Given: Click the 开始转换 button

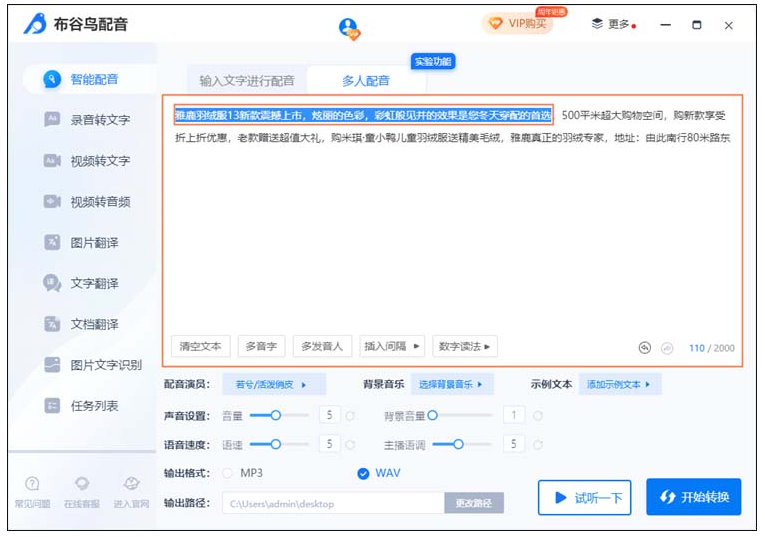Looking at the screenshot, I should pos(693,497).
